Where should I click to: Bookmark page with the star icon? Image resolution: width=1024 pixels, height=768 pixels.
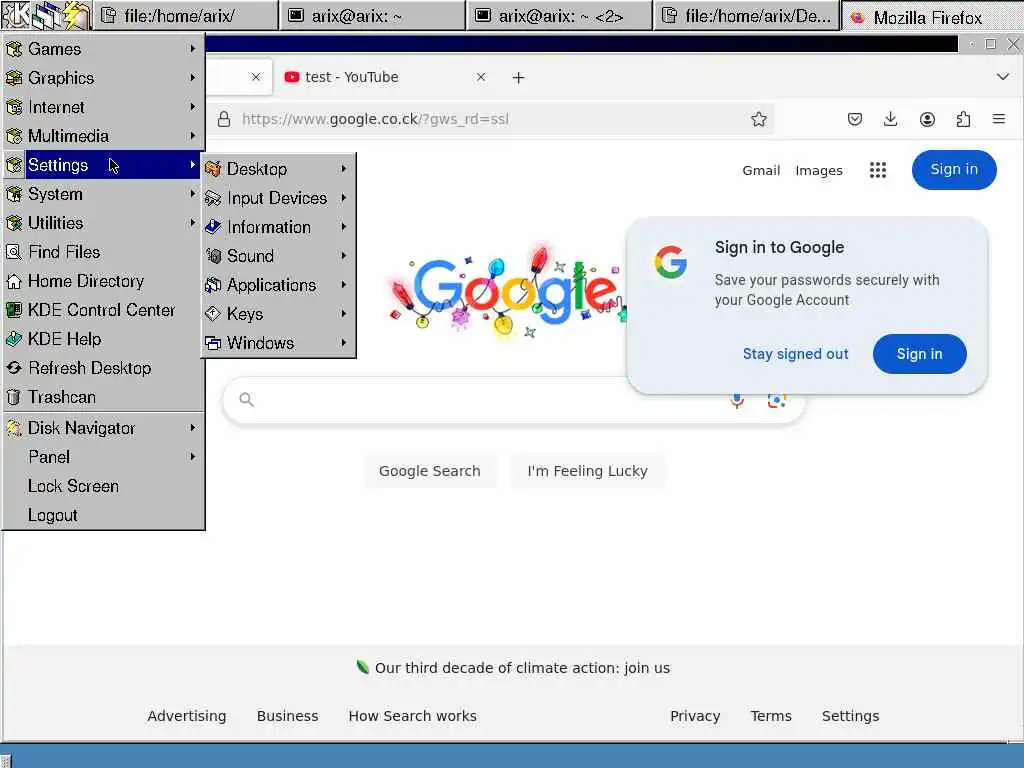[x=758, y=119]
